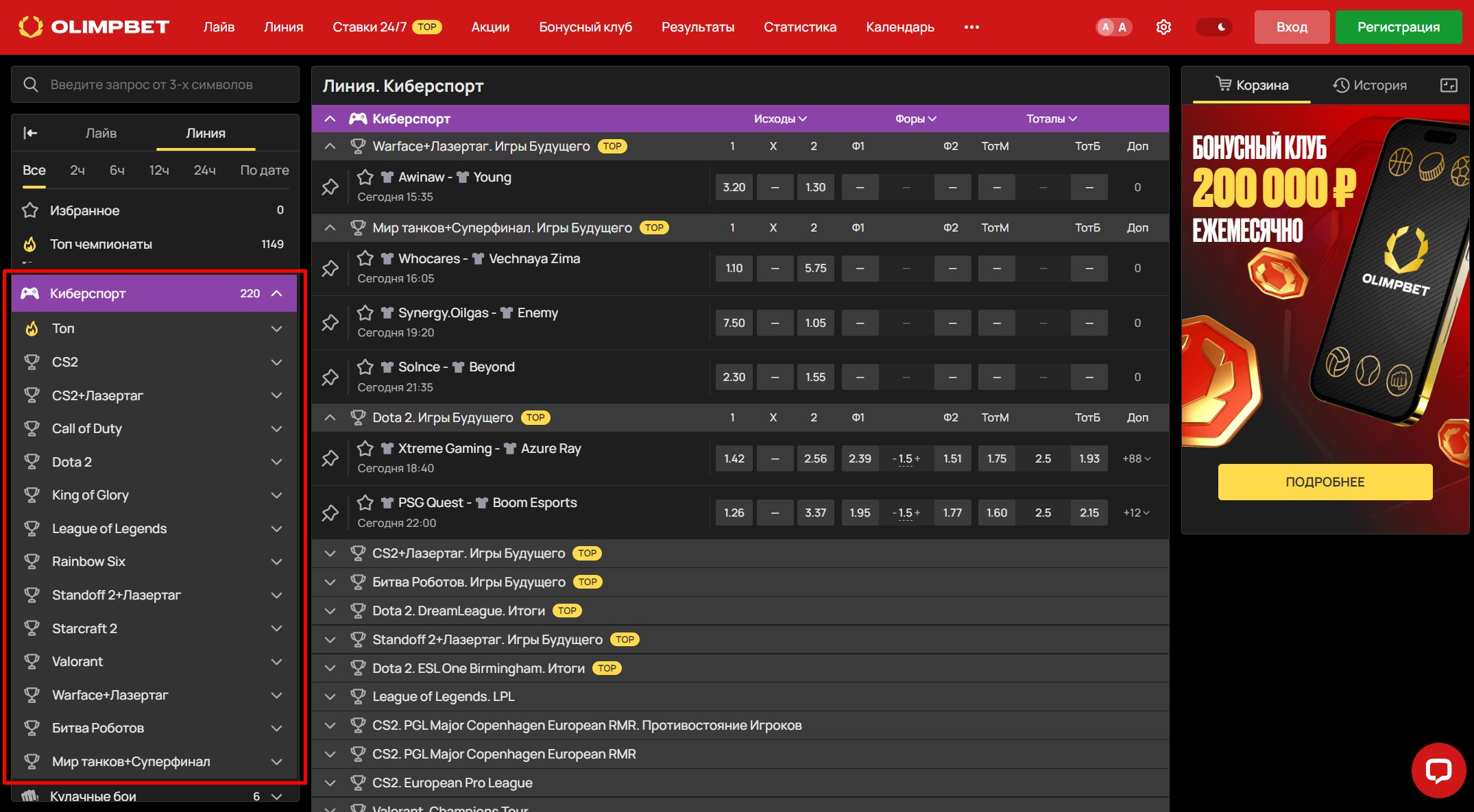Click the ПОДРОБНЕЕ banner button

[x=1325, y=482]
